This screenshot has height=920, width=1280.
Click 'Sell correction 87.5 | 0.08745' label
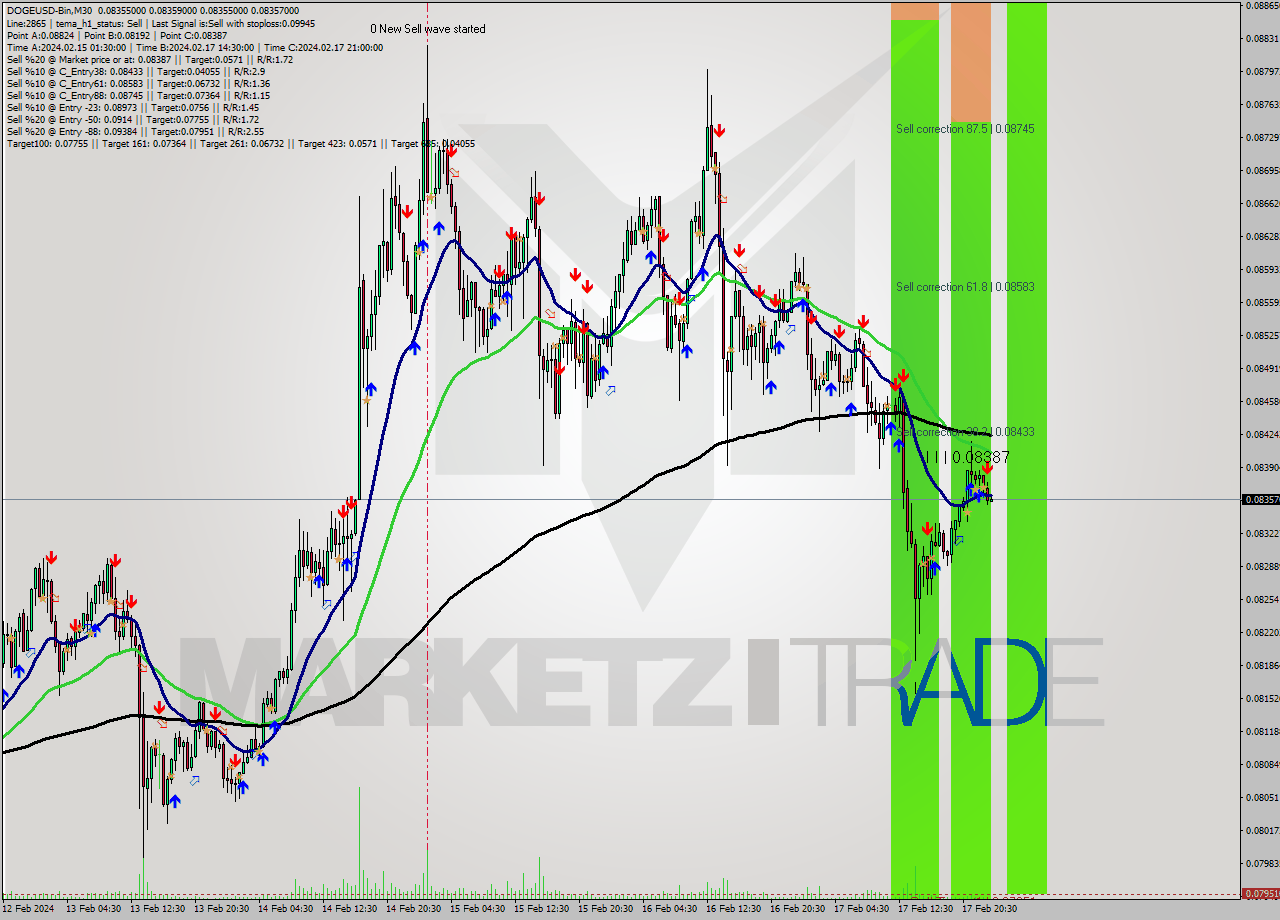(x=965, y=129)
